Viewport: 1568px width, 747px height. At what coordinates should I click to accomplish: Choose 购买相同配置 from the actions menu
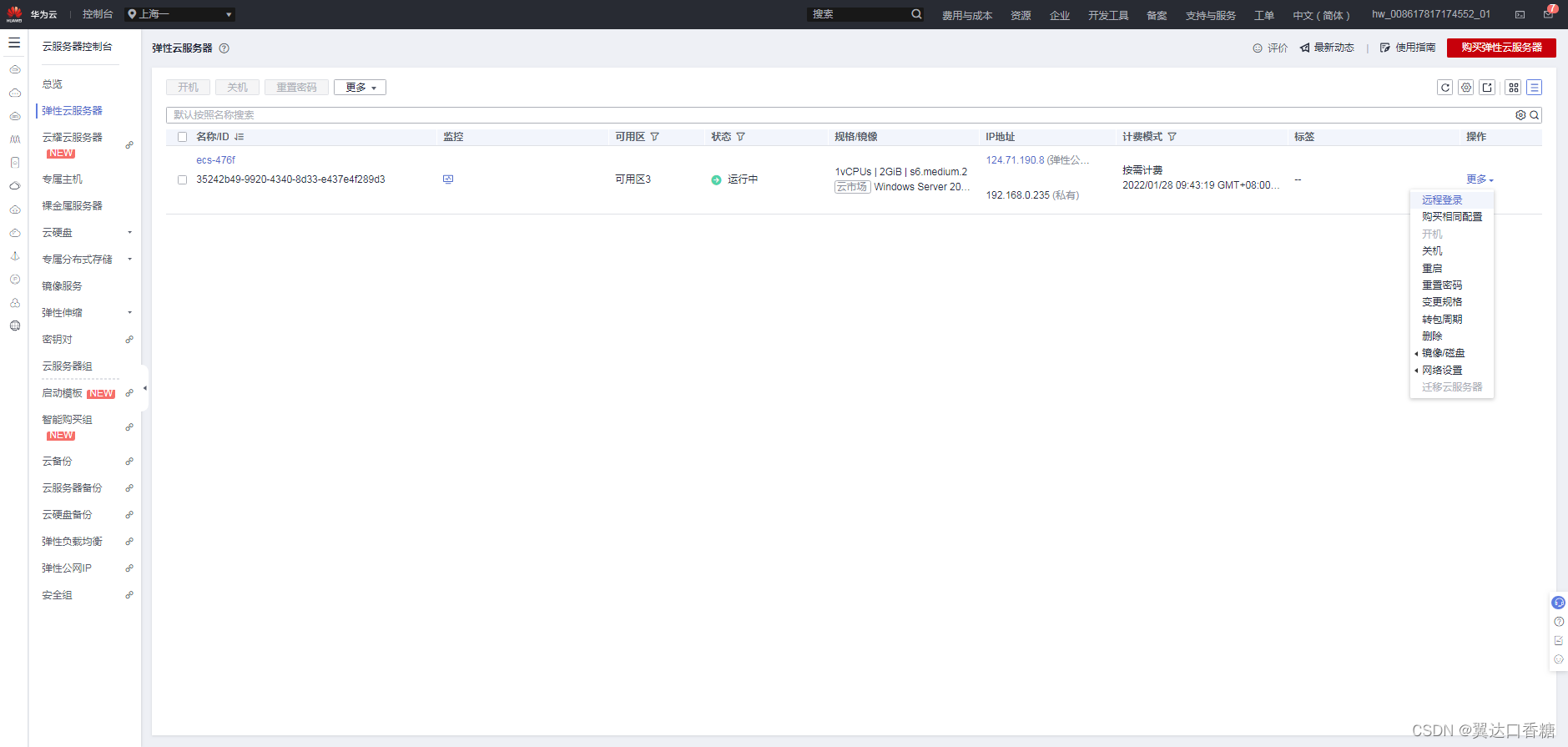[1452, 217]
